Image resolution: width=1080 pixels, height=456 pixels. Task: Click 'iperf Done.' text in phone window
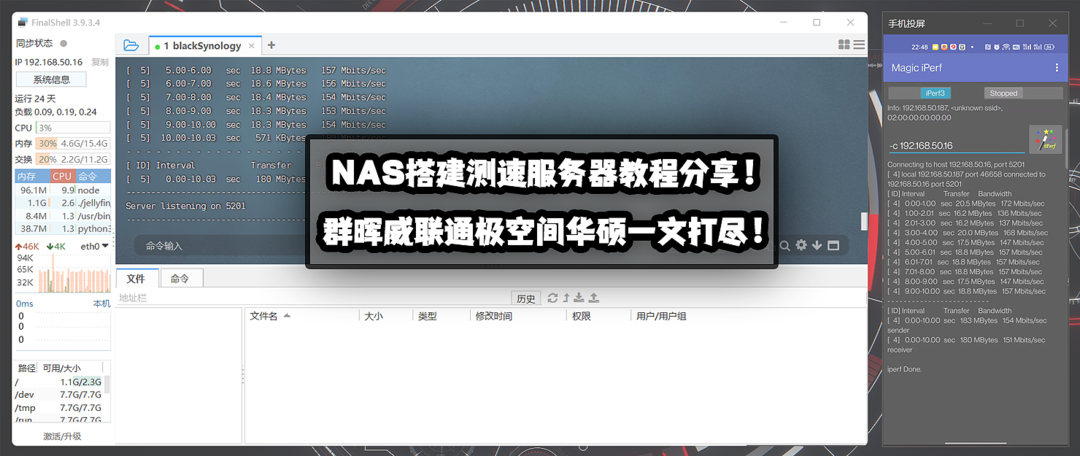[904, 369]
